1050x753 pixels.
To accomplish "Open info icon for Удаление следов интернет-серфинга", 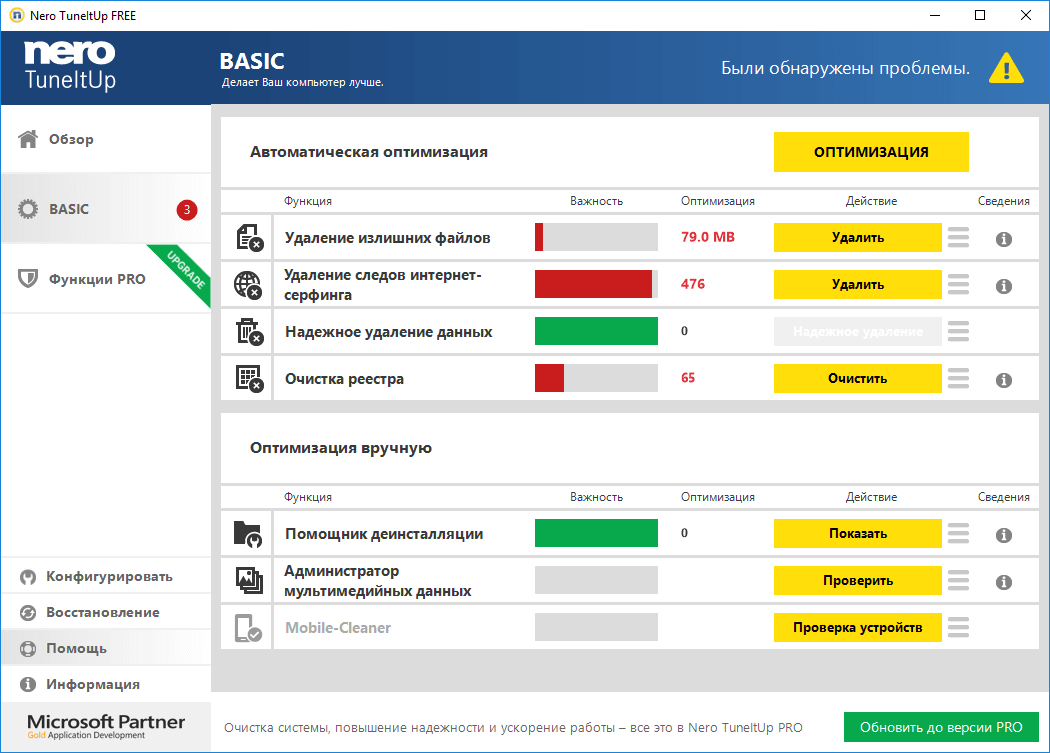I will (x=1003, y=286).
